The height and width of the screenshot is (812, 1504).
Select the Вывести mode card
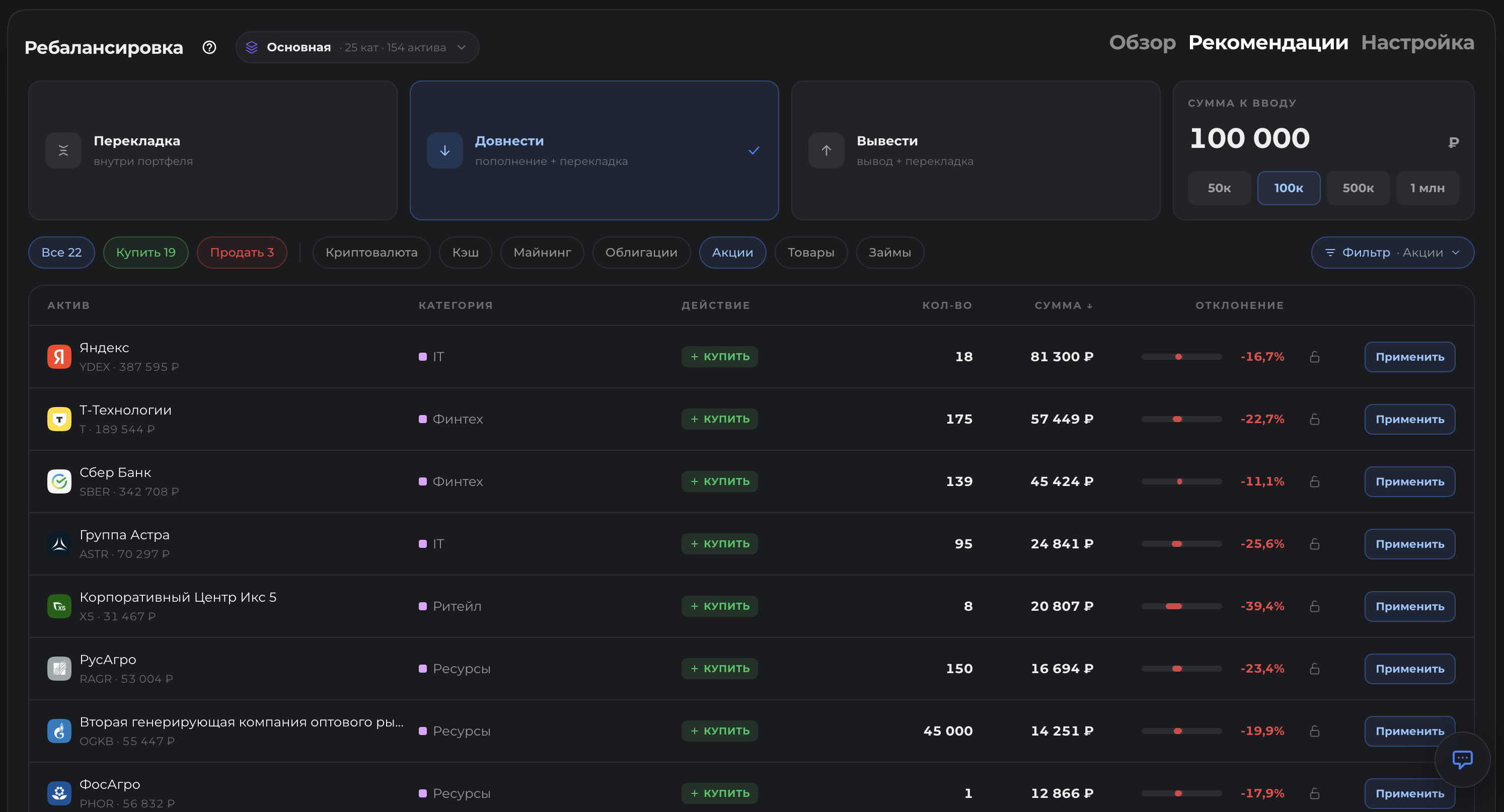point(975,150)
